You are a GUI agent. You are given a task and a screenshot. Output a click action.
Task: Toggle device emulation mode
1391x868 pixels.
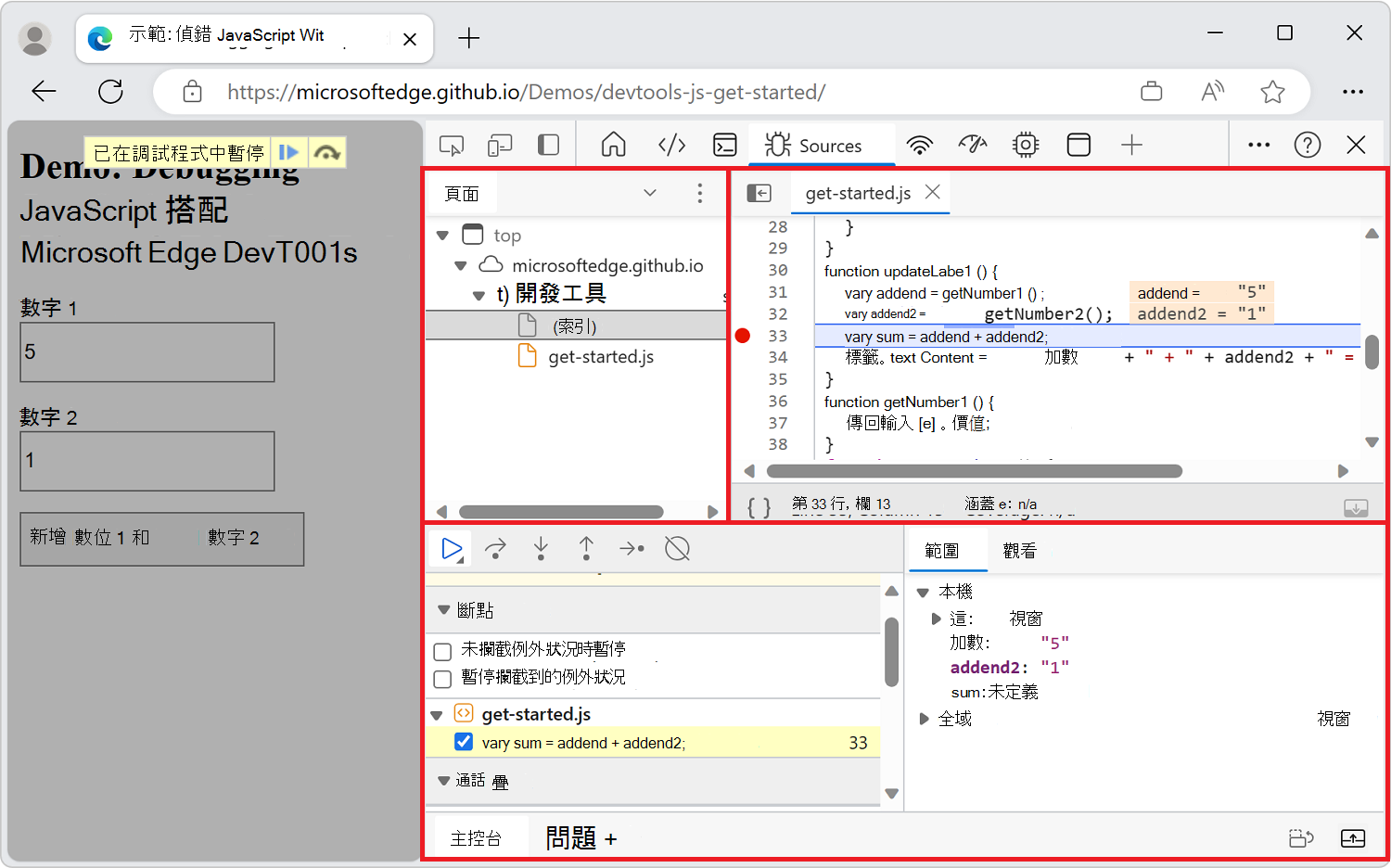click(500, 144)
